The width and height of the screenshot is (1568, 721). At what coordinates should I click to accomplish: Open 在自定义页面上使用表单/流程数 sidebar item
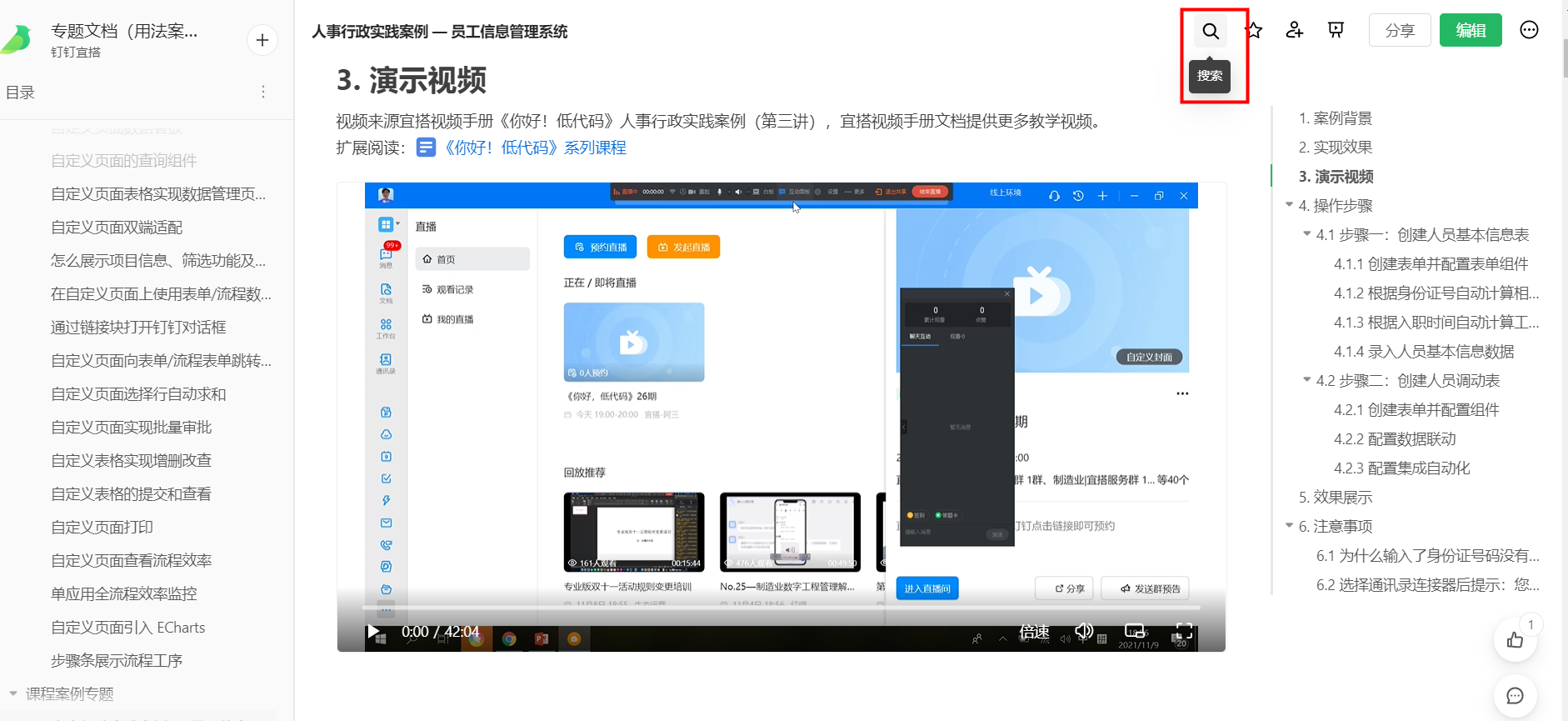click(161, 294)
